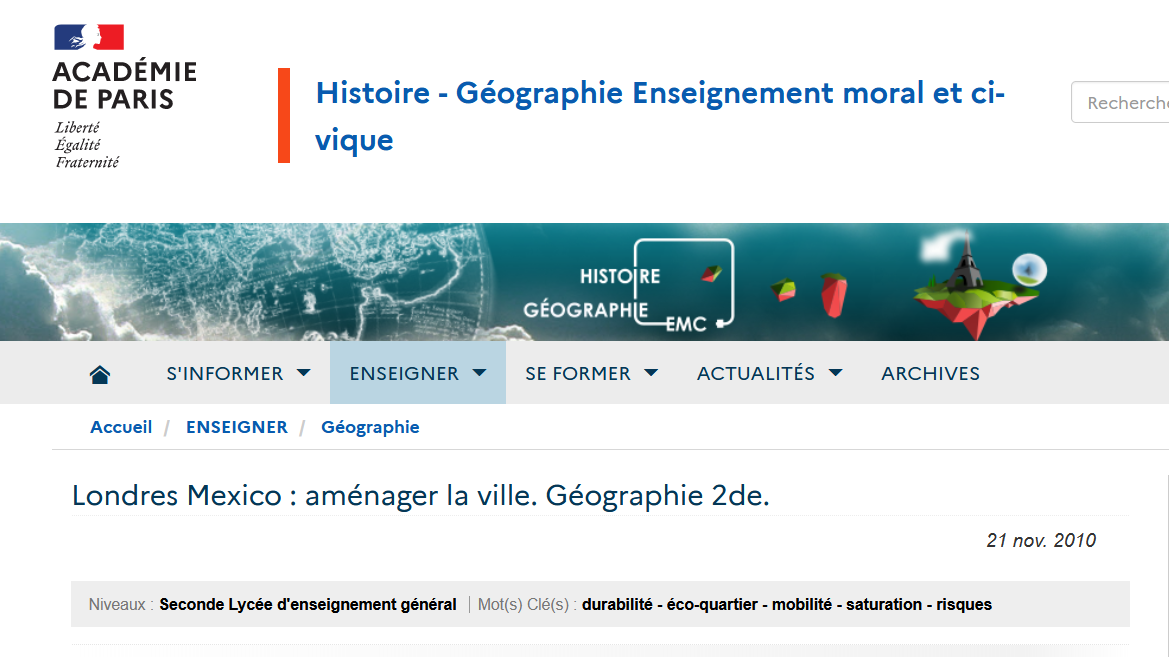
Task: Go to the home page via house icon
Action: [100, 374]
